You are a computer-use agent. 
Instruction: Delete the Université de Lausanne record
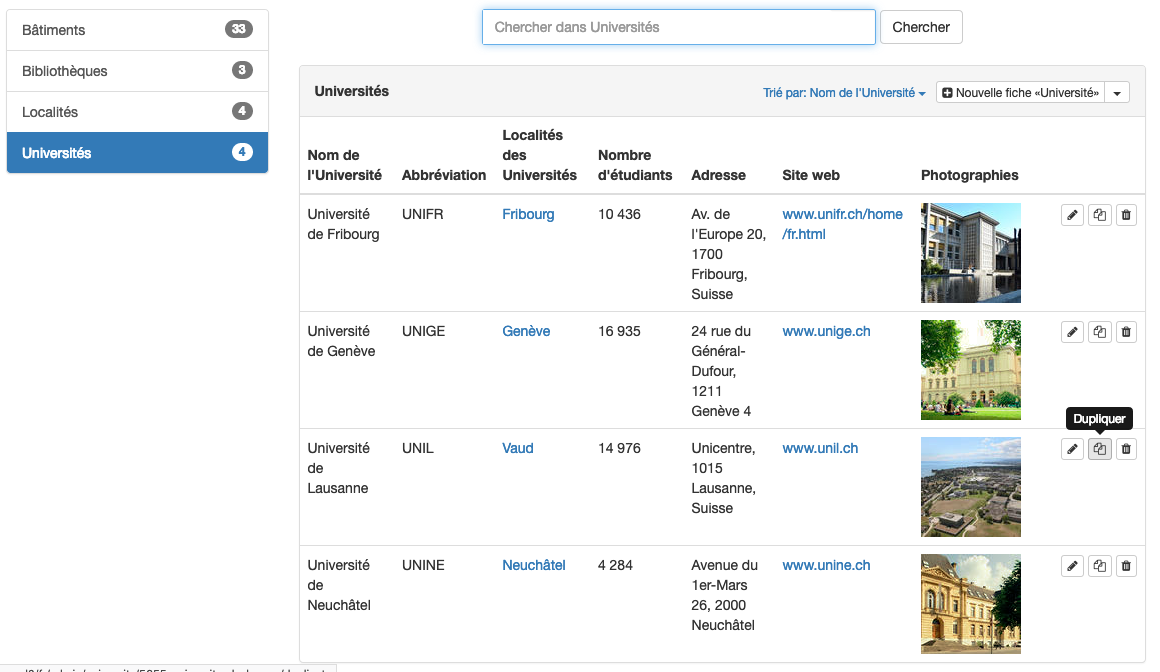[1126, 449]
